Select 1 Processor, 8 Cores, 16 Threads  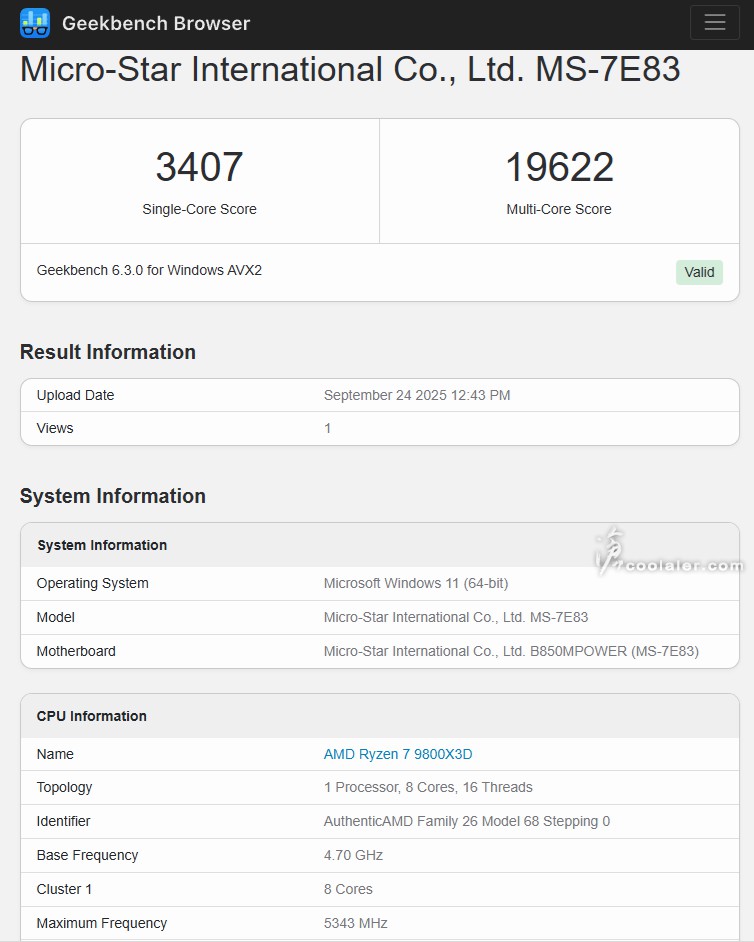pyautogui.click(x=428, y=787)
